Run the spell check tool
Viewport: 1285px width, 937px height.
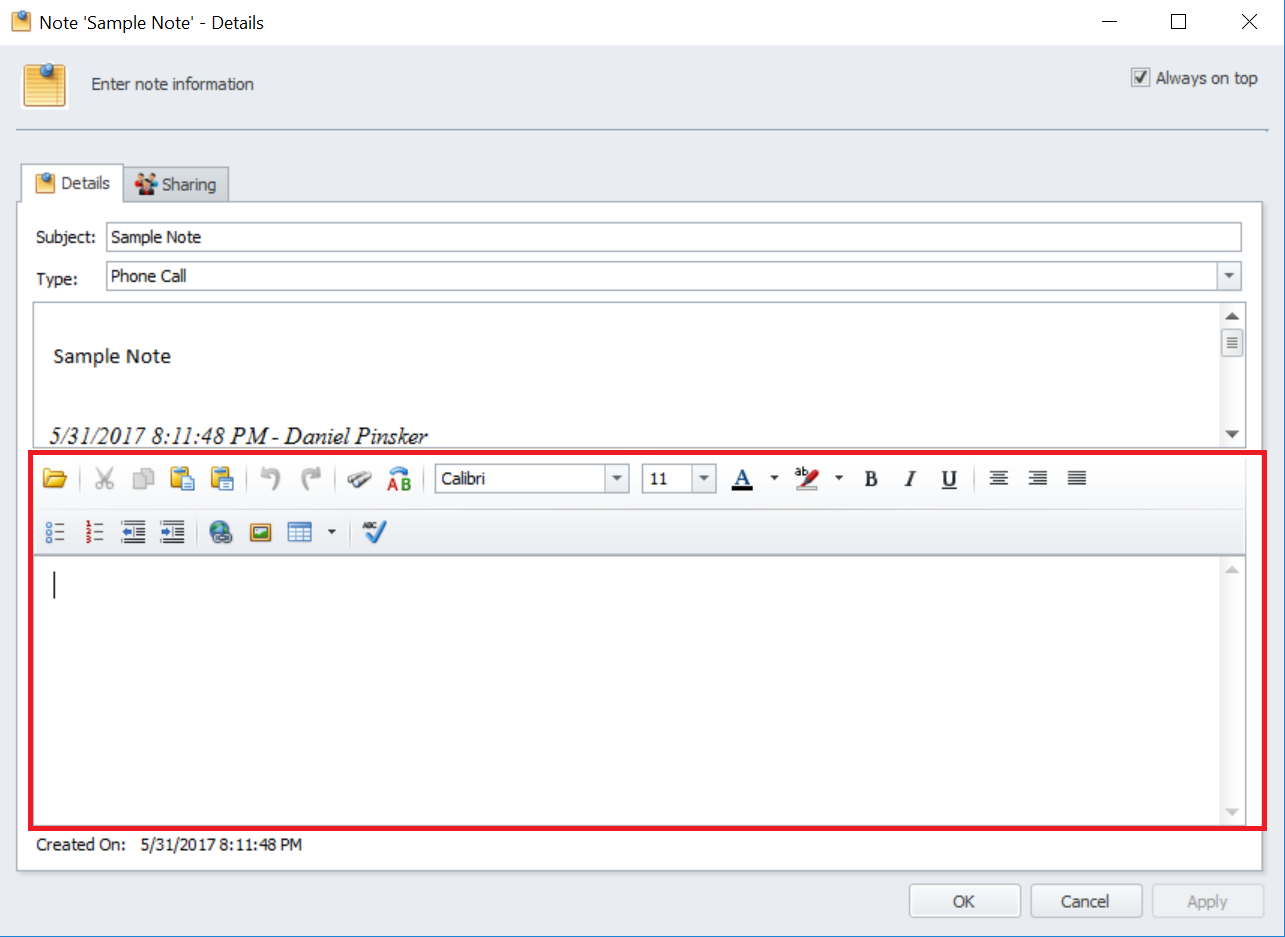374,532
